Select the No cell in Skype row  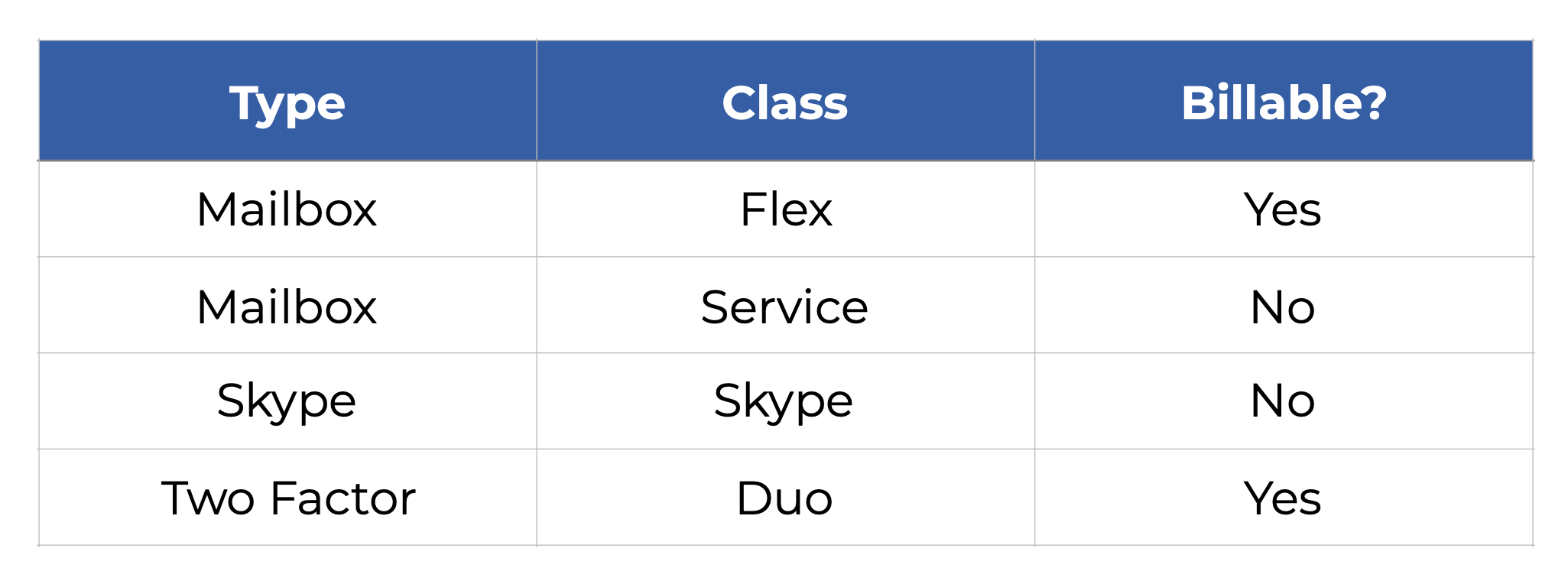click(1283, 401)
